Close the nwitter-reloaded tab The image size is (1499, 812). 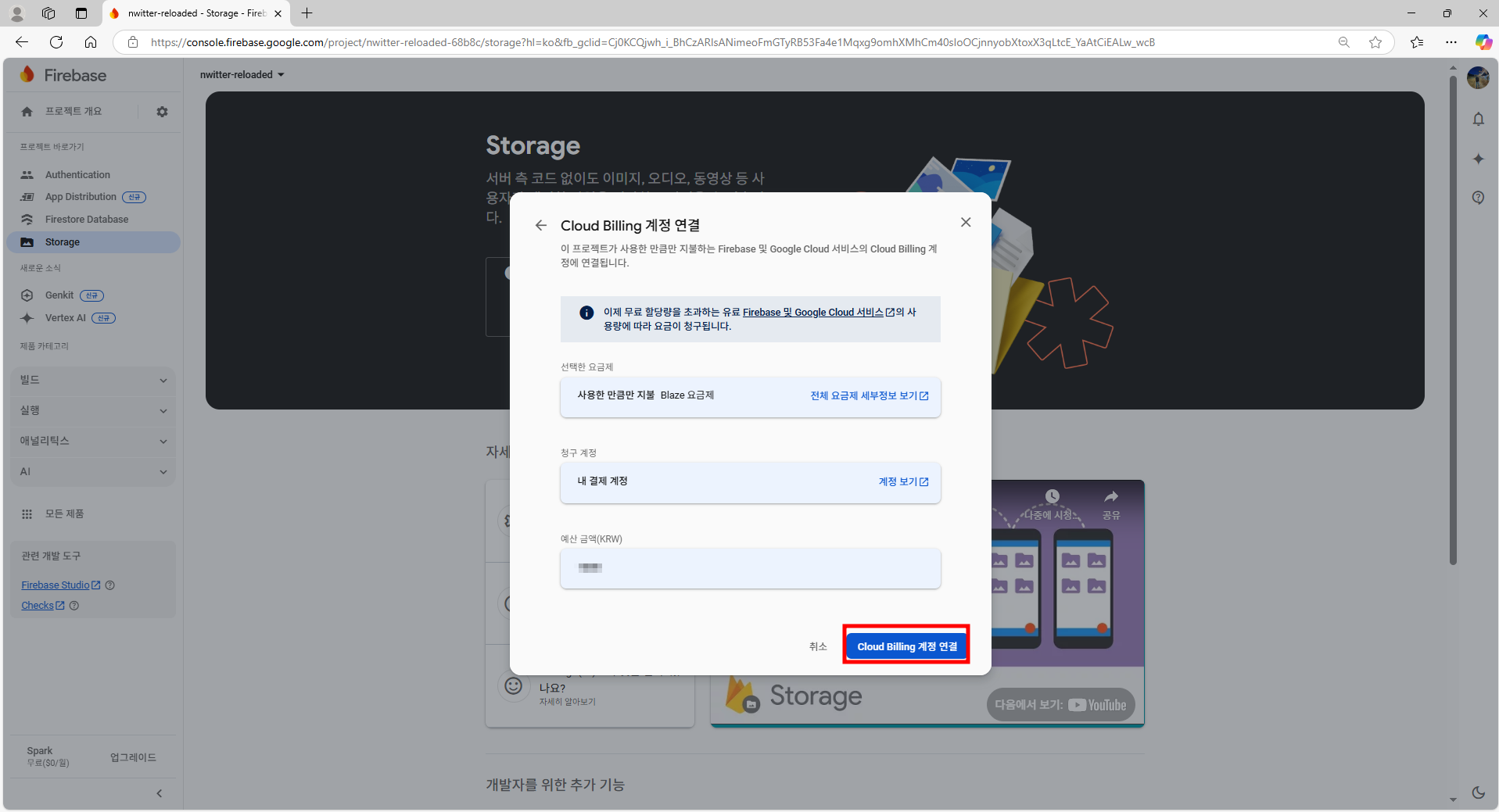click(x=278, y=13)
